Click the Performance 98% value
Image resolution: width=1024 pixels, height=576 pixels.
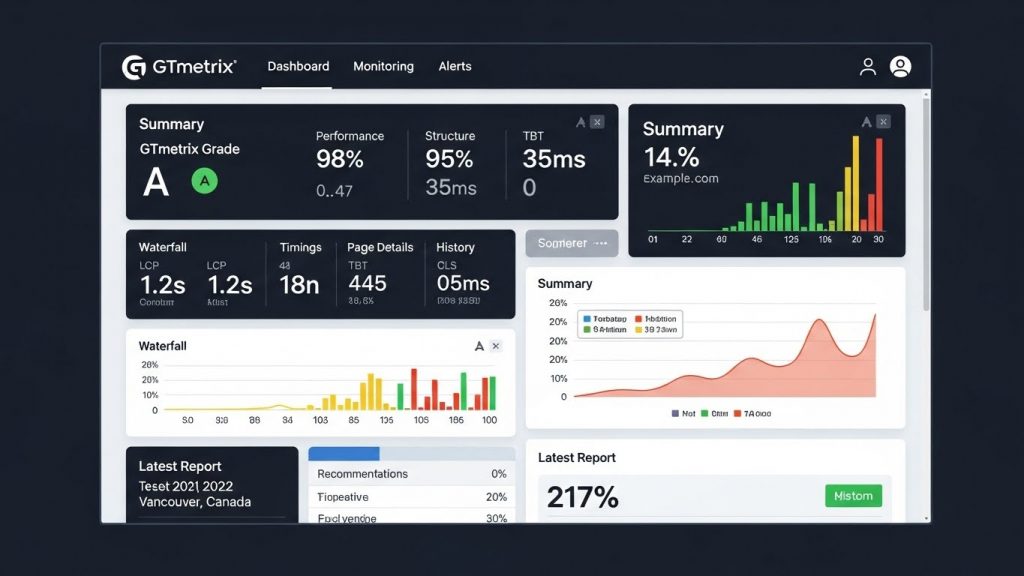pyautogui.click(x=340, y=159)
